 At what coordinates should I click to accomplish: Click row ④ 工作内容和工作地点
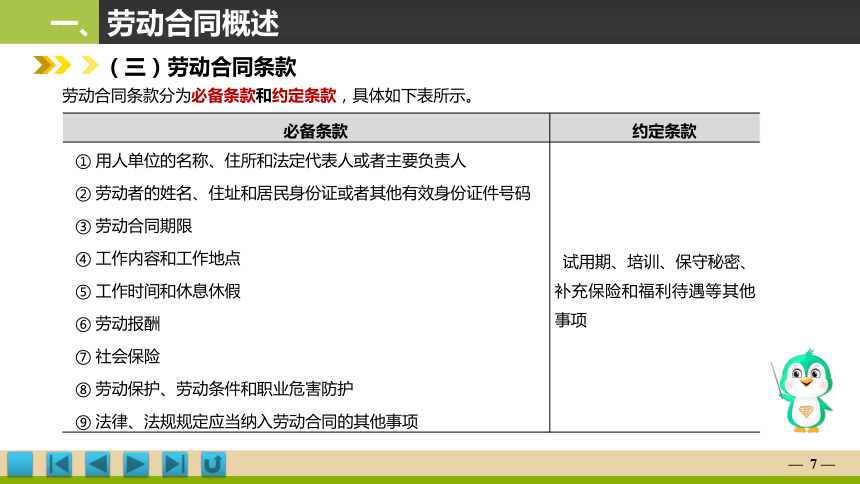[158, 258]
